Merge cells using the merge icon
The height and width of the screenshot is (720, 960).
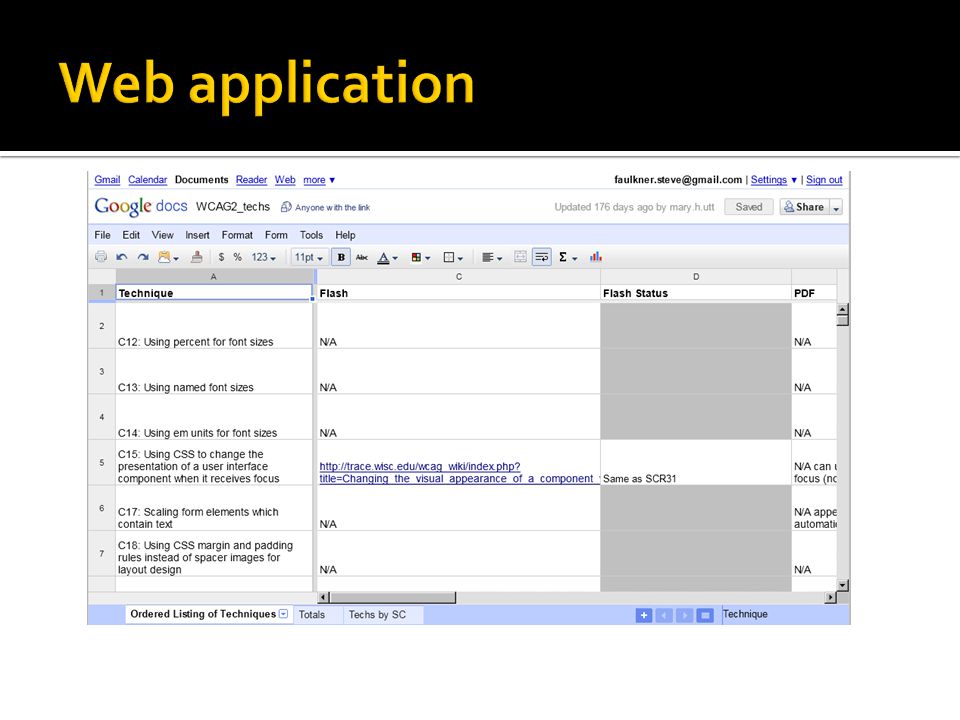[520, 257]
